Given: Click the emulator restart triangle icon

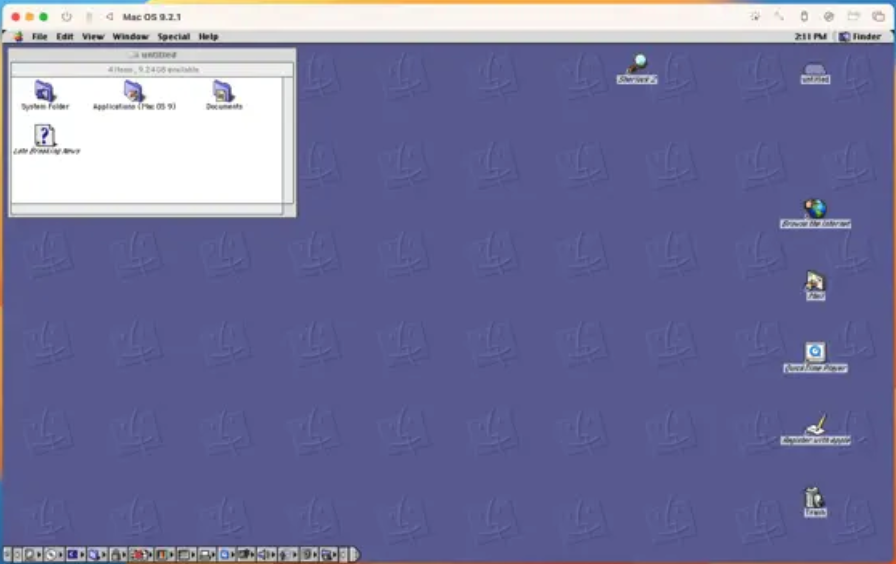Looking at the screenshot, I should (109, 17).
